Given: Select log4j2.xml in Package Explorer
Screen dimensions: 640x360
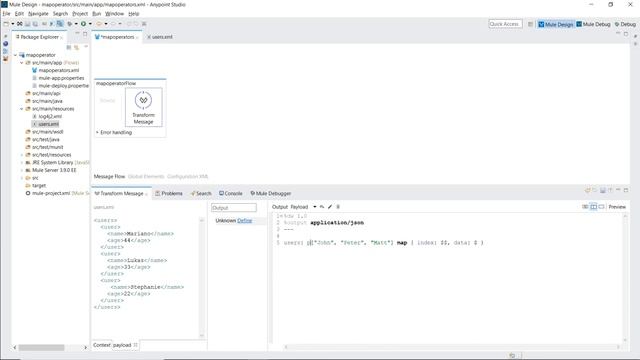Looking at the screenshot, I should [50, 116].
